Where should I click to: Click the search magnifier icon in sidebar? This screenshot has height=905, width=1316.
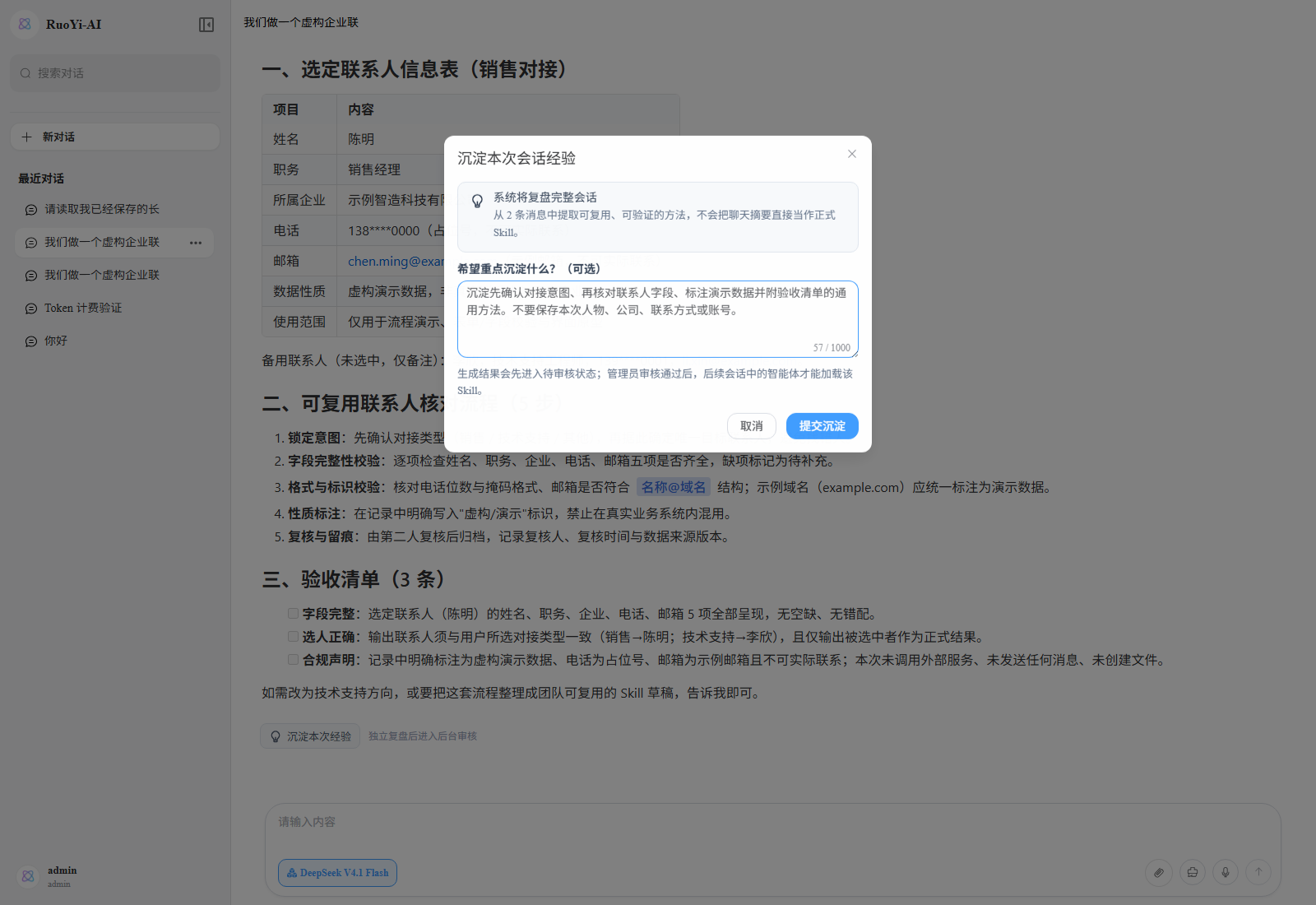click(x=25, y=73)
